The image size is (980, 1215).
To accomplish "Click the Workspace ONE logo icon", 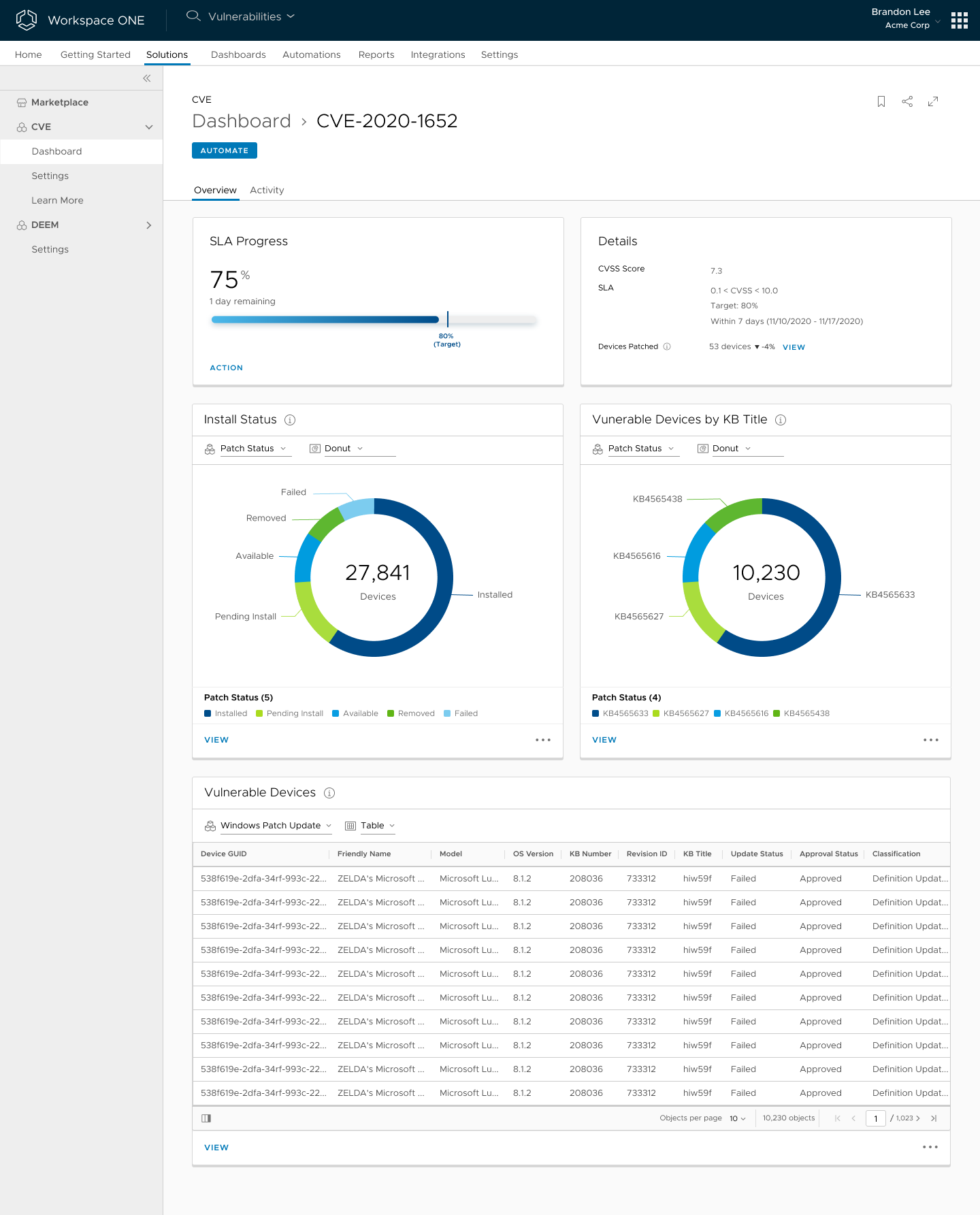I will 27,20.
